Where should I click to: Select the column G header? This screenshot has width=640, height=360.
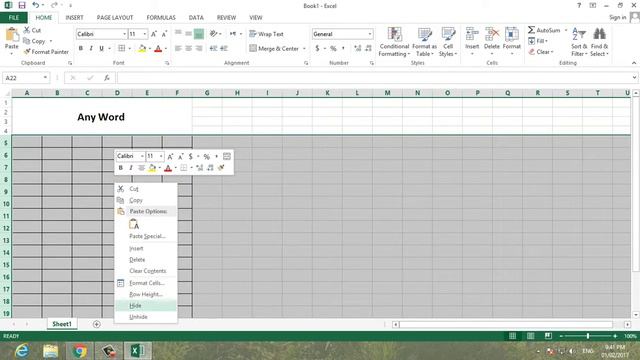(207, 93)
